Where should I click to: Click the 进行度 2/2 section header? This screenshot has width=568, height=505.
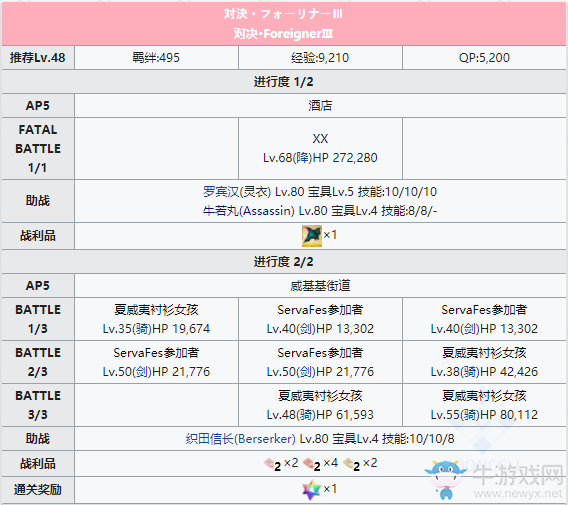(284, 262)
